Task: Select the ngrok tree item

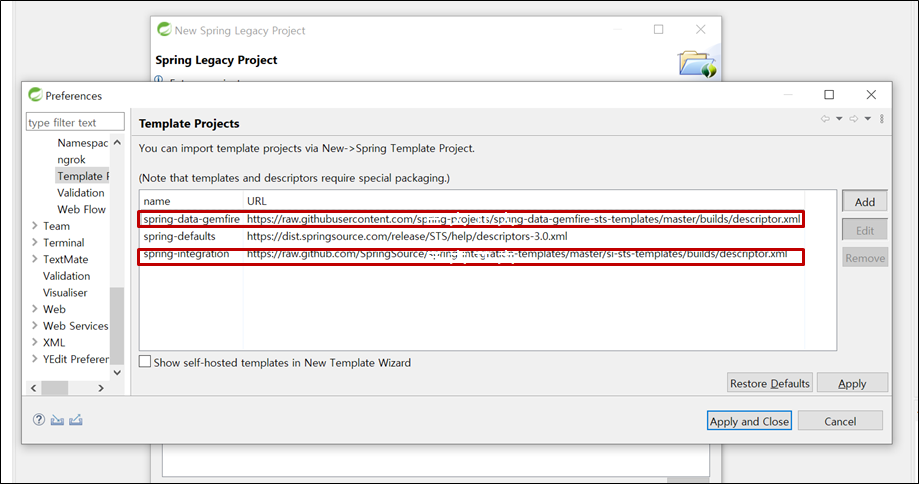Action: (72, 159)
